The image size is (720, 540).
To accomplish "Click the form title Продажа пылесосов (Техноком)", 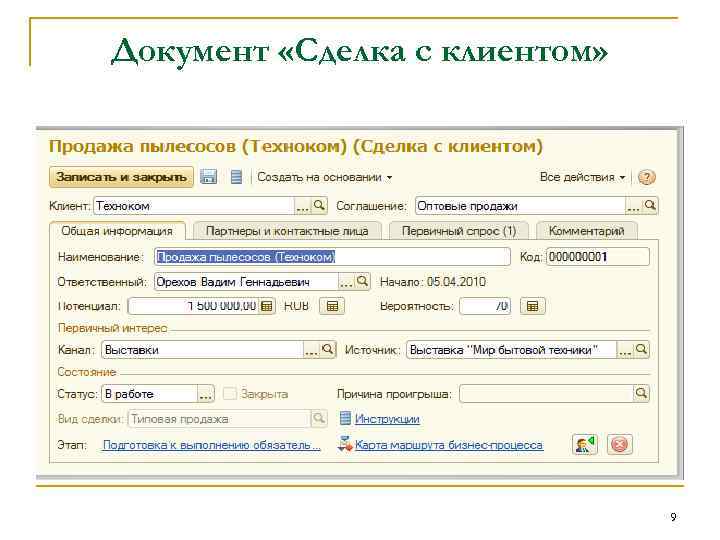I will click(x=295, y=146).
